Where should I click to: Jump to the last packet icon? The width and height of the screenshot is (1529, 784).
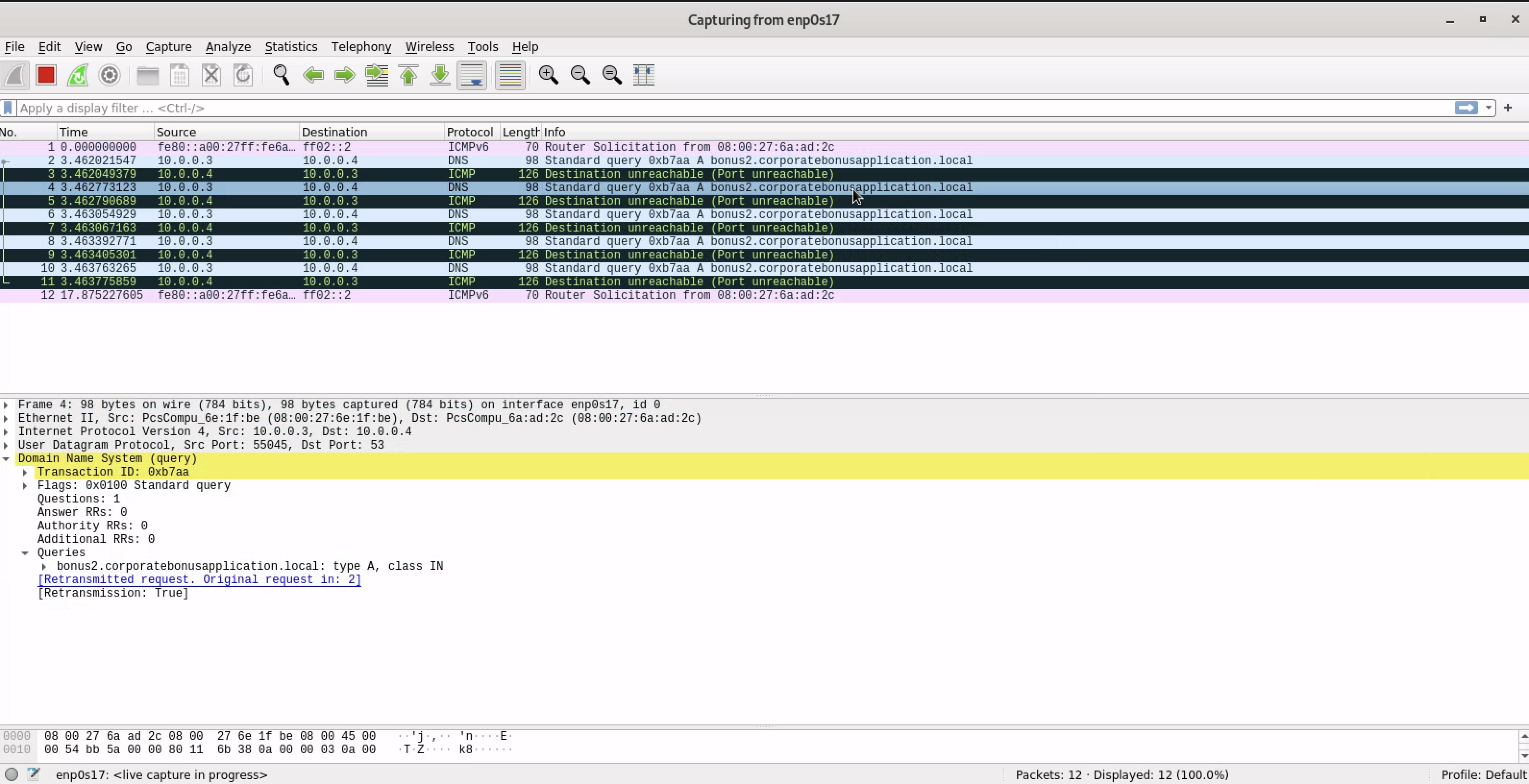point(440,75)
